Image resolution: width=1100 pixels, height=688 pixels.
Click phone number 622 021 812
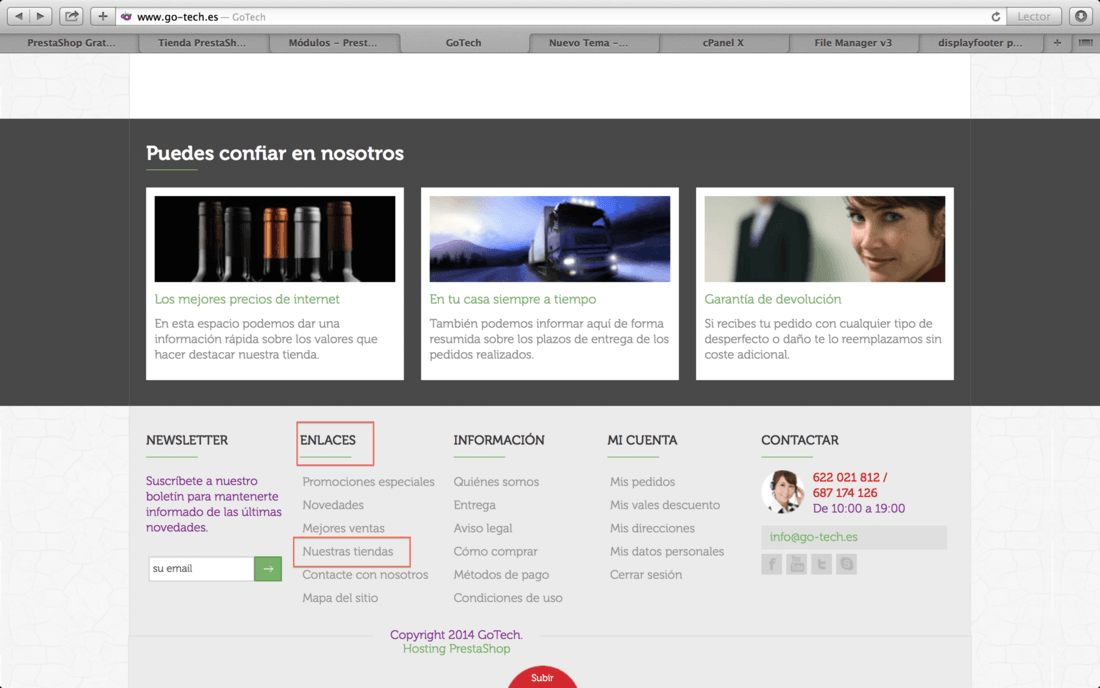(846, 477)
